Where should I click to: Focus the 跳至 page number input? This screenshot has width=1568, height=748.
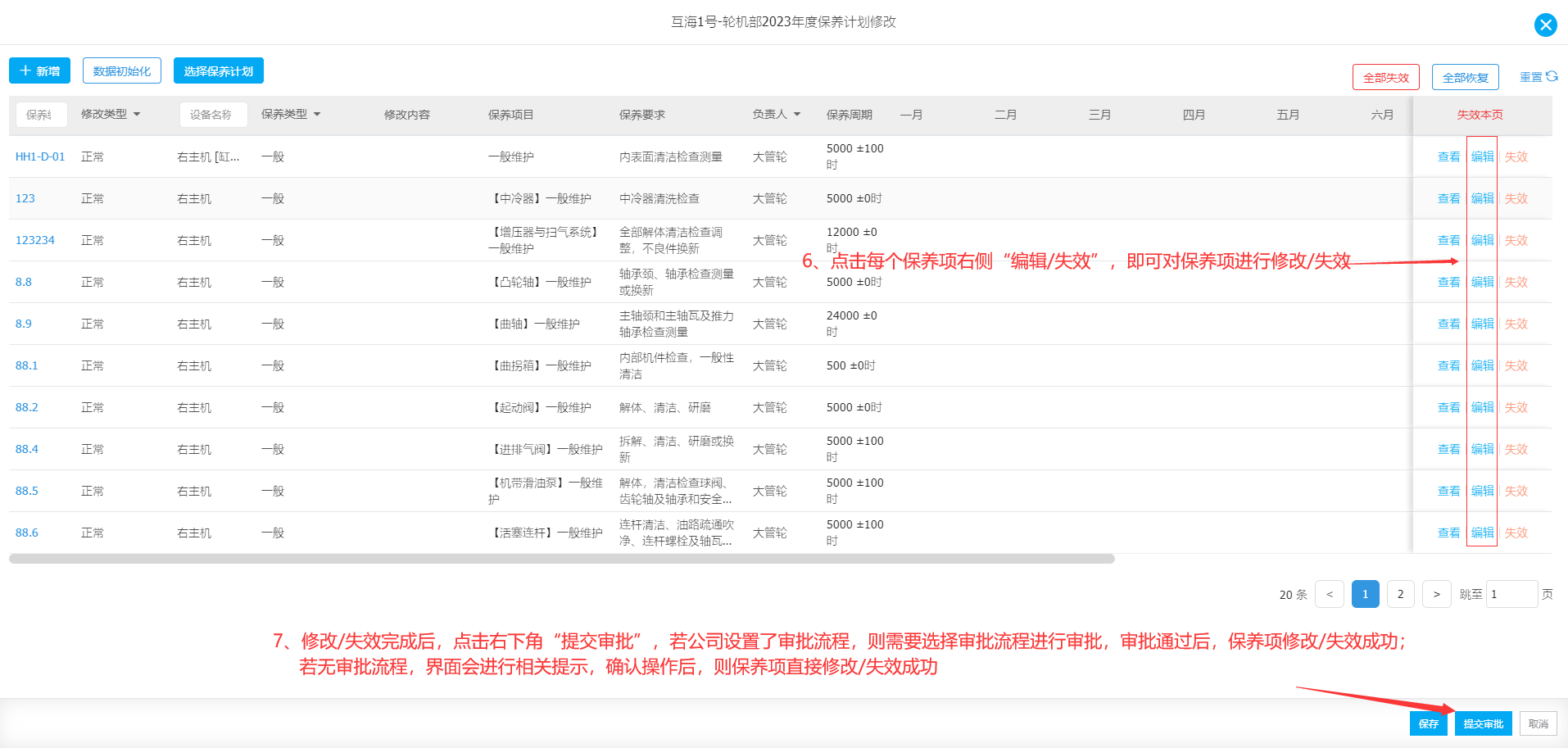[1511, 594]
